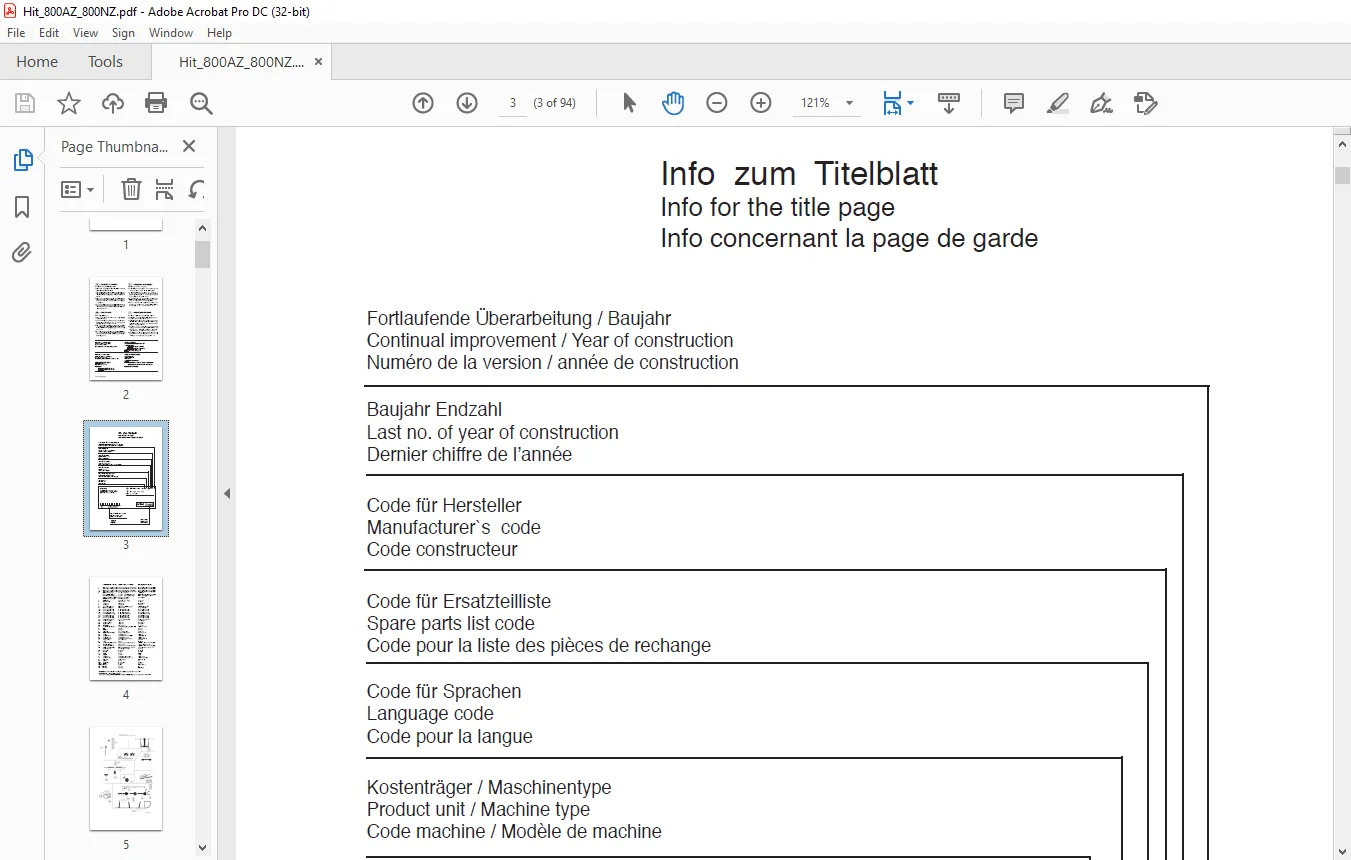The height and width of the screenshot is (860, 1351).
Task: Open the Window menu
Action: click(x=171, y=33)
